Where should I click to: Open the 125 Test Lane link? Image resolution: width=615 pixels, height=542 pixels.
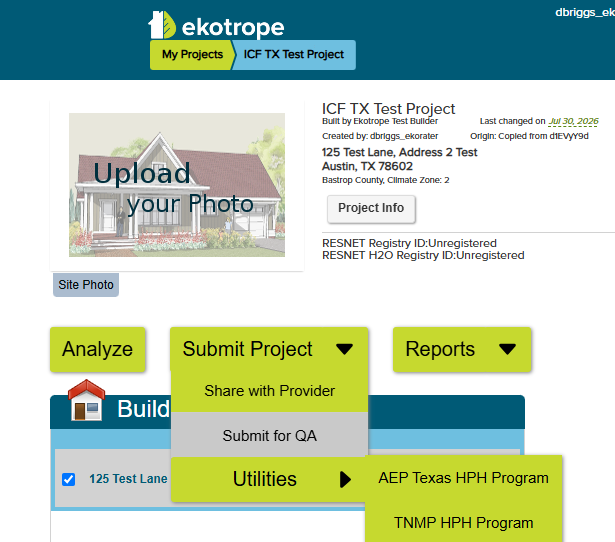pyautogui.click(x=128, y=478)
